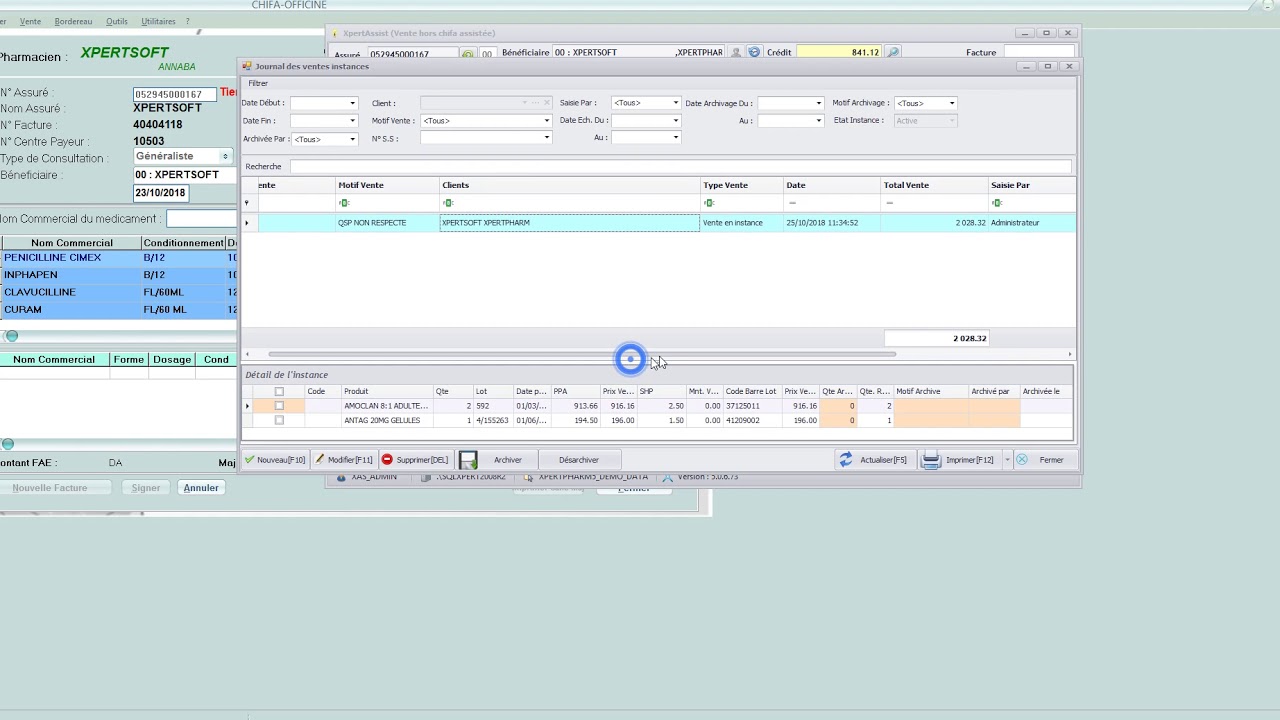Click the Clients column filter icon

coord(448,203)
